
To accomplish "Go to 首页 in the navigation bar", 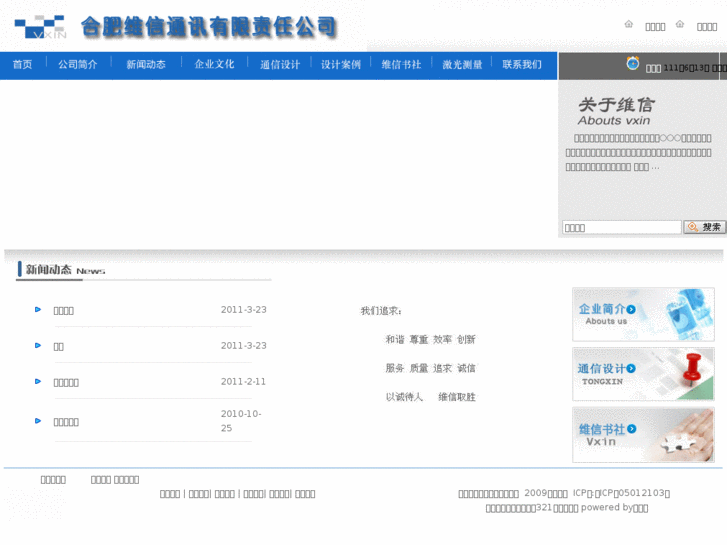I will pos(22,65).
